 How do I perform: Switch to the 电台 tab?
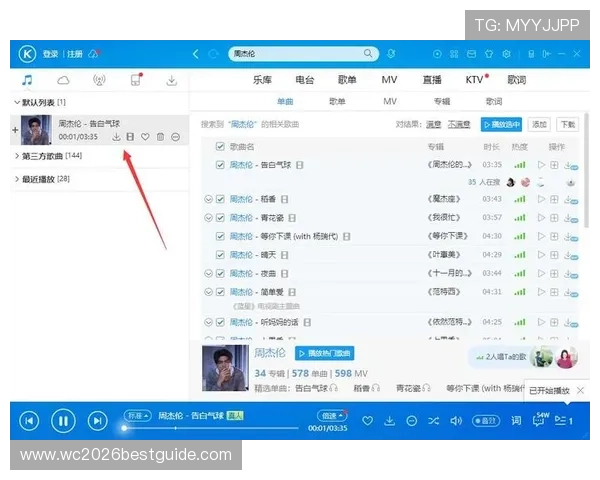coord(305,80)
